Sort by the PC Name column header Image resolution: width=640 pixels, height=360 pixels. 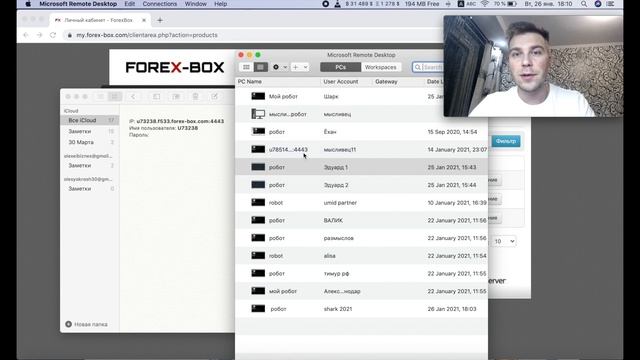(249, 82)
